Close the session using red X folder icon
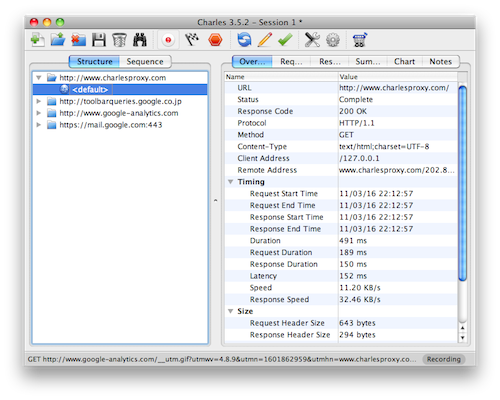 [78, 40]
